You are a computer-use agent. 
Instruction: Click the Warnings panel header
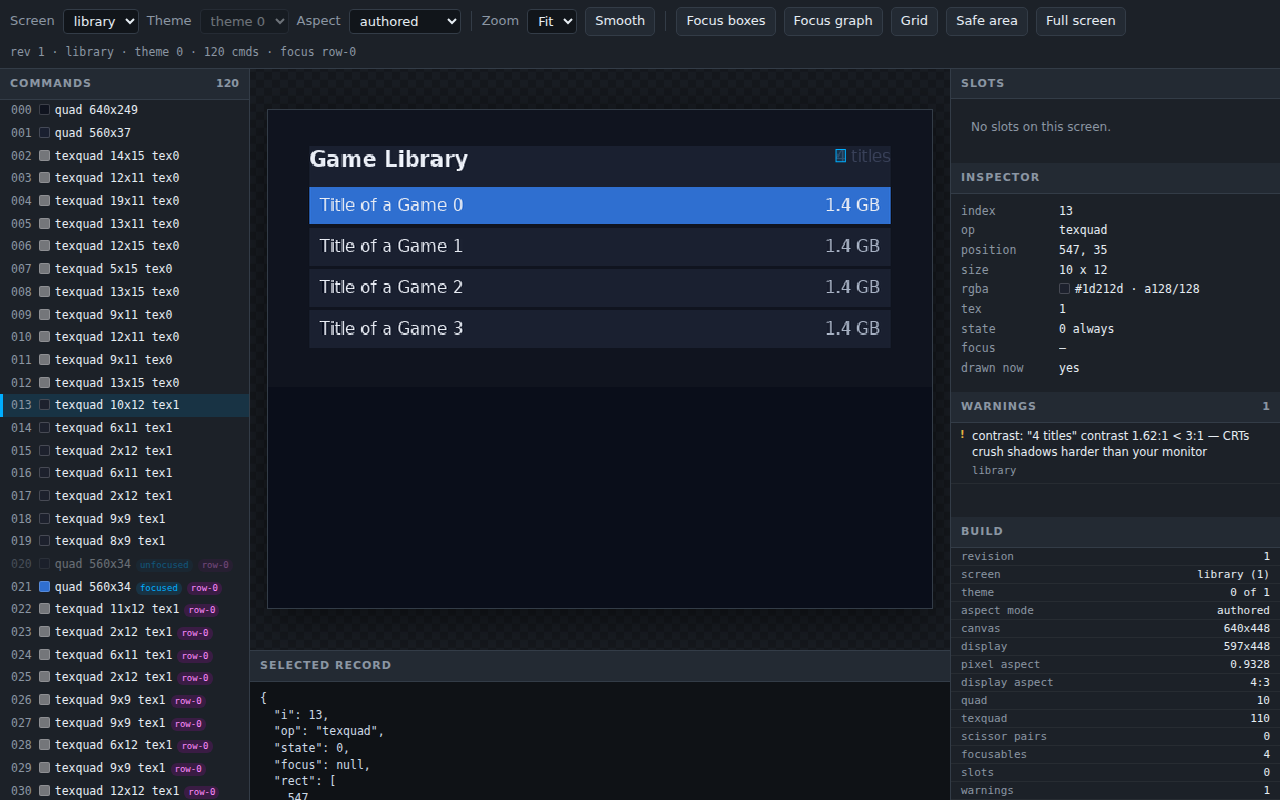(1115, 406)
